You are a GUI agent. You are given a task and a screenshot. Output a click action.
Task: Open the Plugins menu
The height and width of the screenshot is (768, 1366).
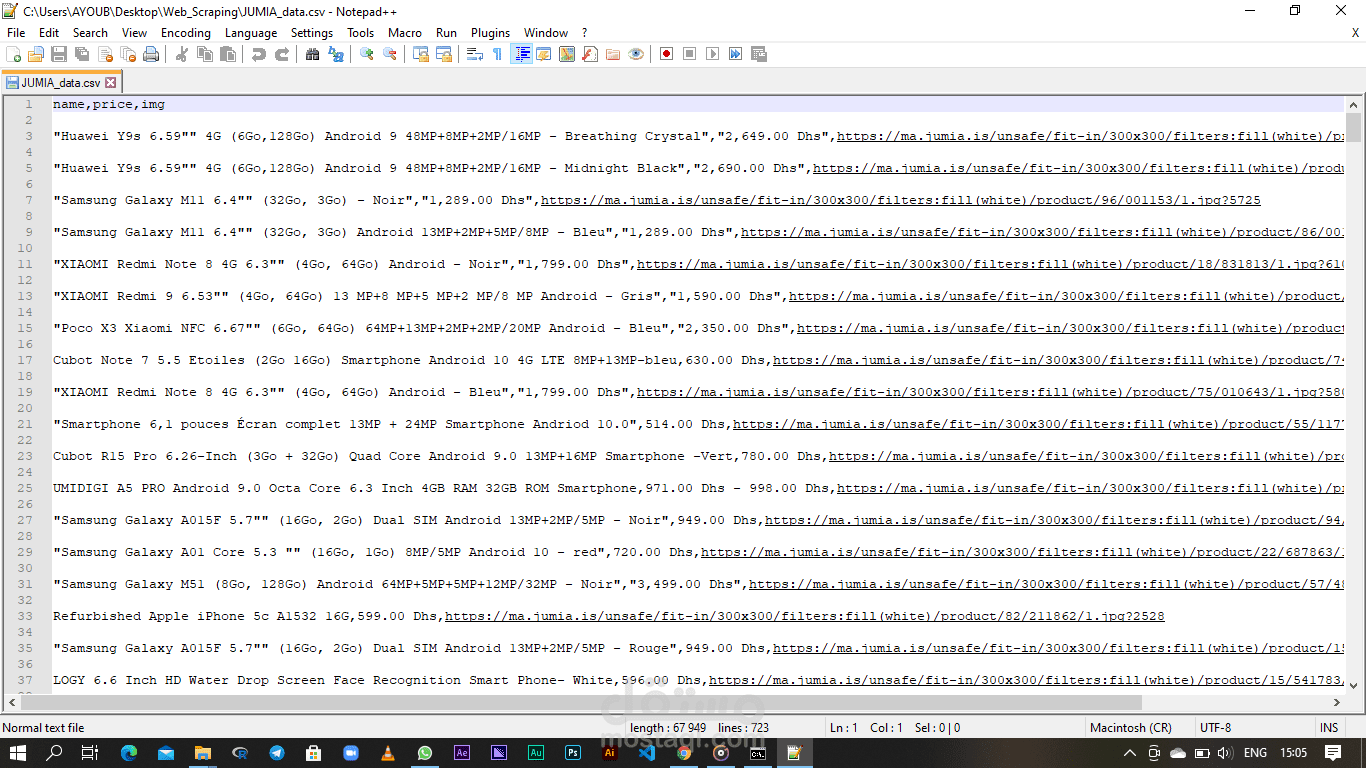tap(490, 33)
